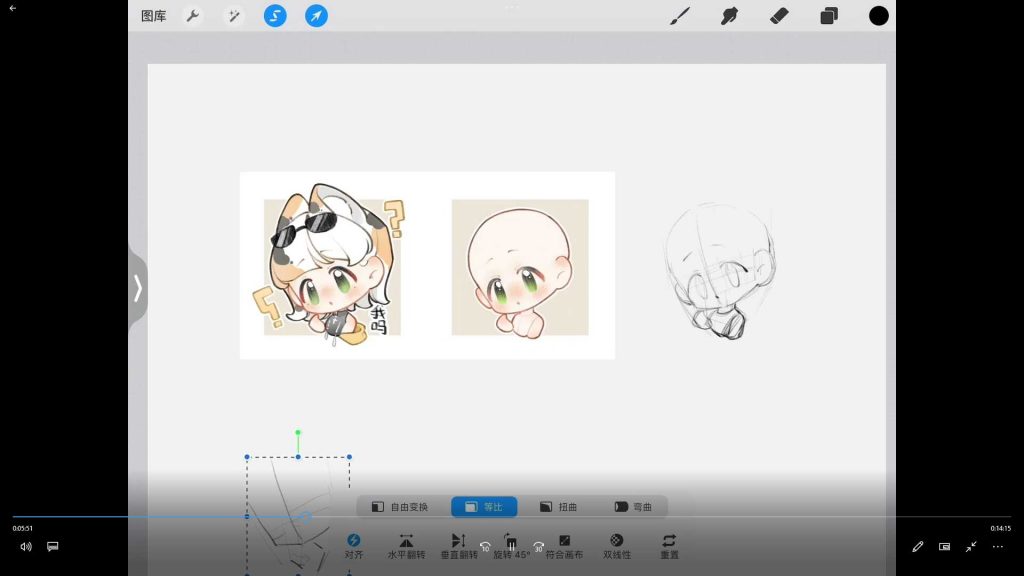1024x576 pixels.
Task: Open the magic wand Adjustments menu
Action: pos(233,16)
